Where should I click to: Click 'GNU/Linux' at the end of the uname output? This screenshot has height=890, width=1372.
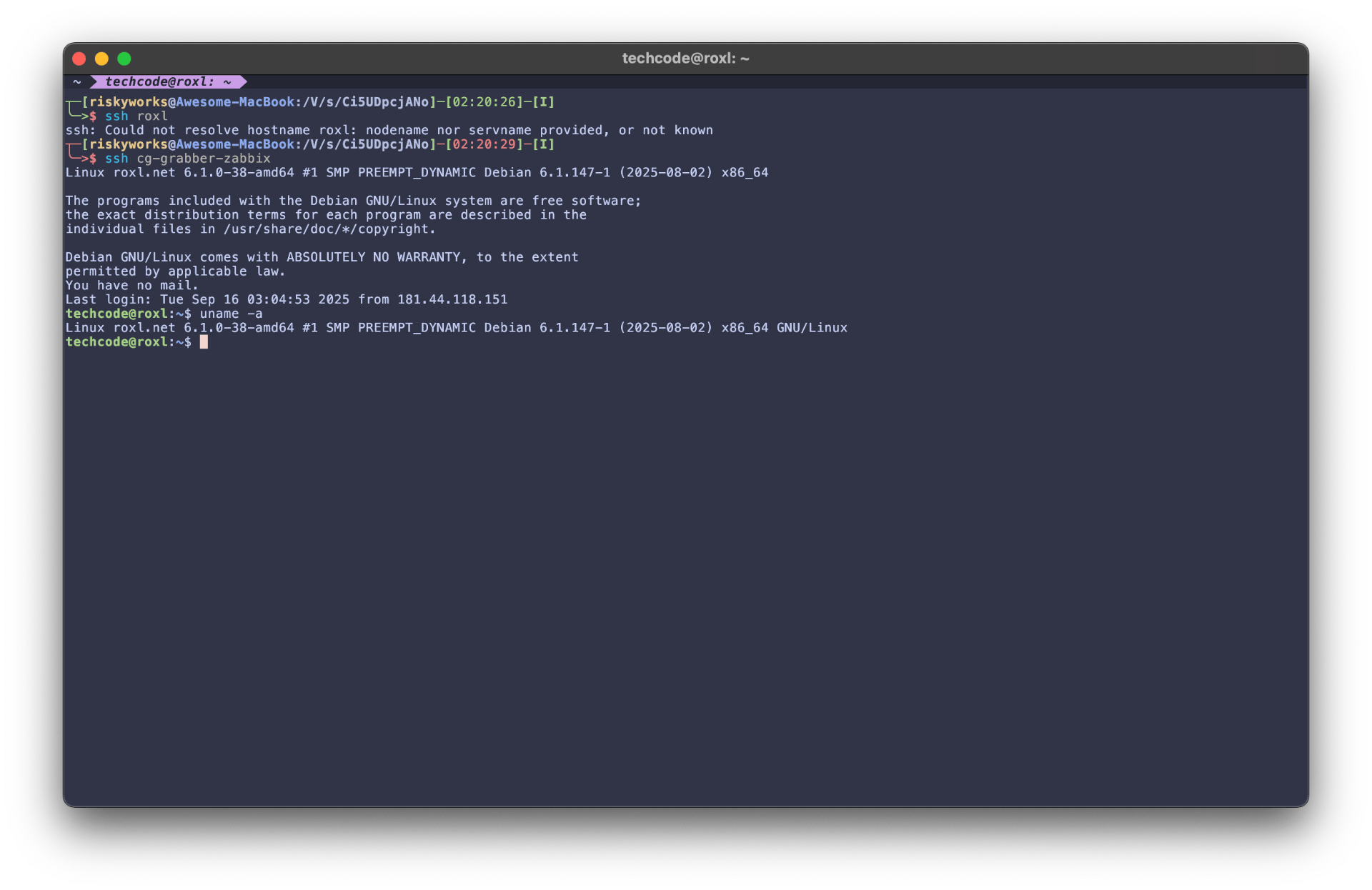pyautogui.click(x=812, y=328)
